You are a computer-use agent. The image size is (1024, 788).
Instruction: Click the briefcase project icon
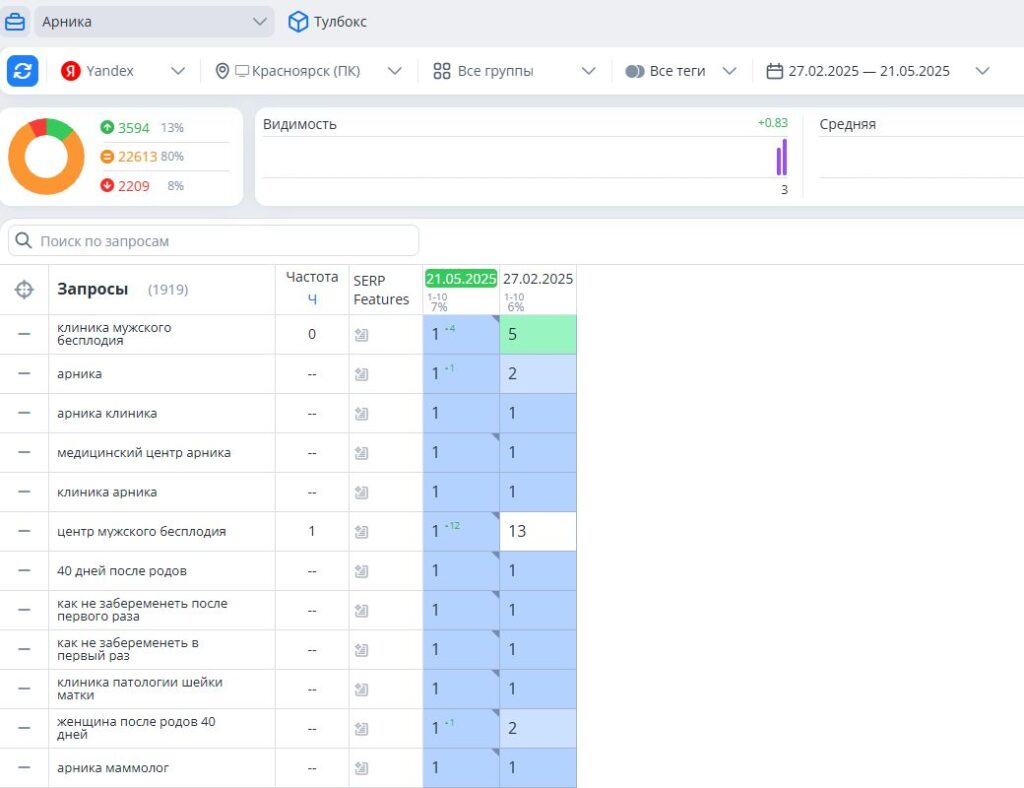tap(14, 22)
